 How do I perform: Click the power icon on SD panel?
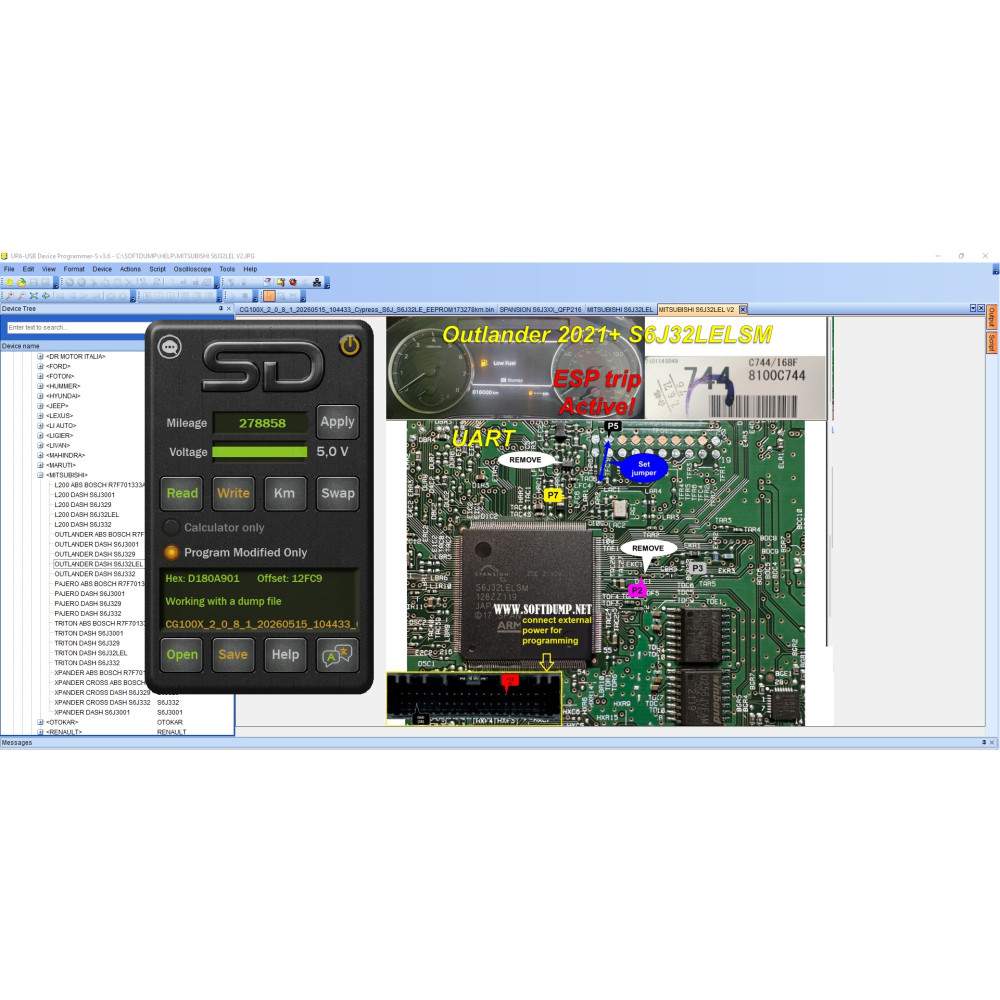tap(349, 345)
